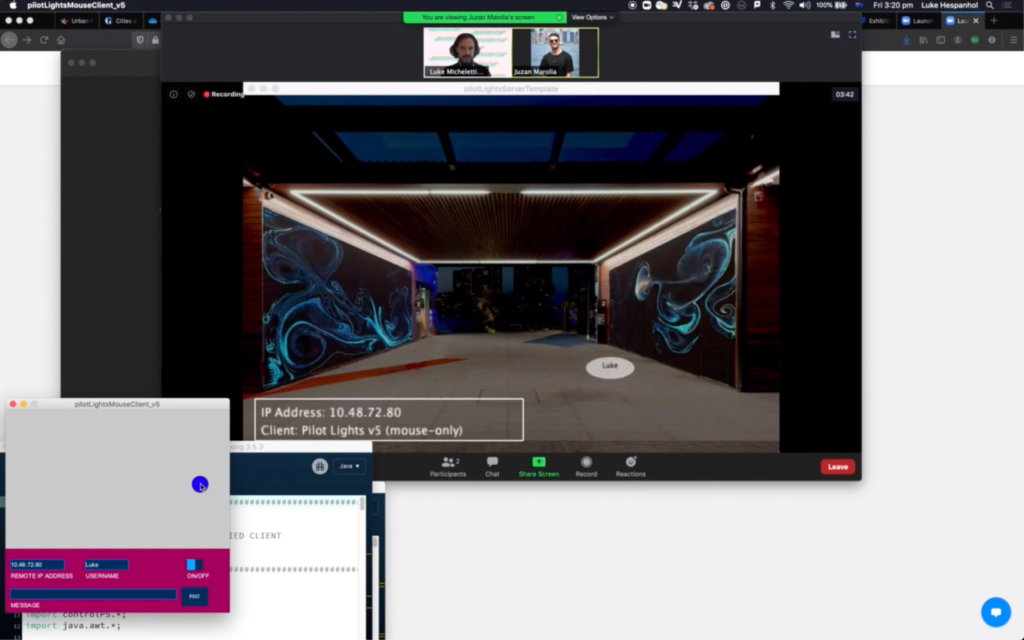This screenshot has height=640, width=1024.
Task: Select Juzan Marolia video thumbnail
Action: click(x=554, y=53)
